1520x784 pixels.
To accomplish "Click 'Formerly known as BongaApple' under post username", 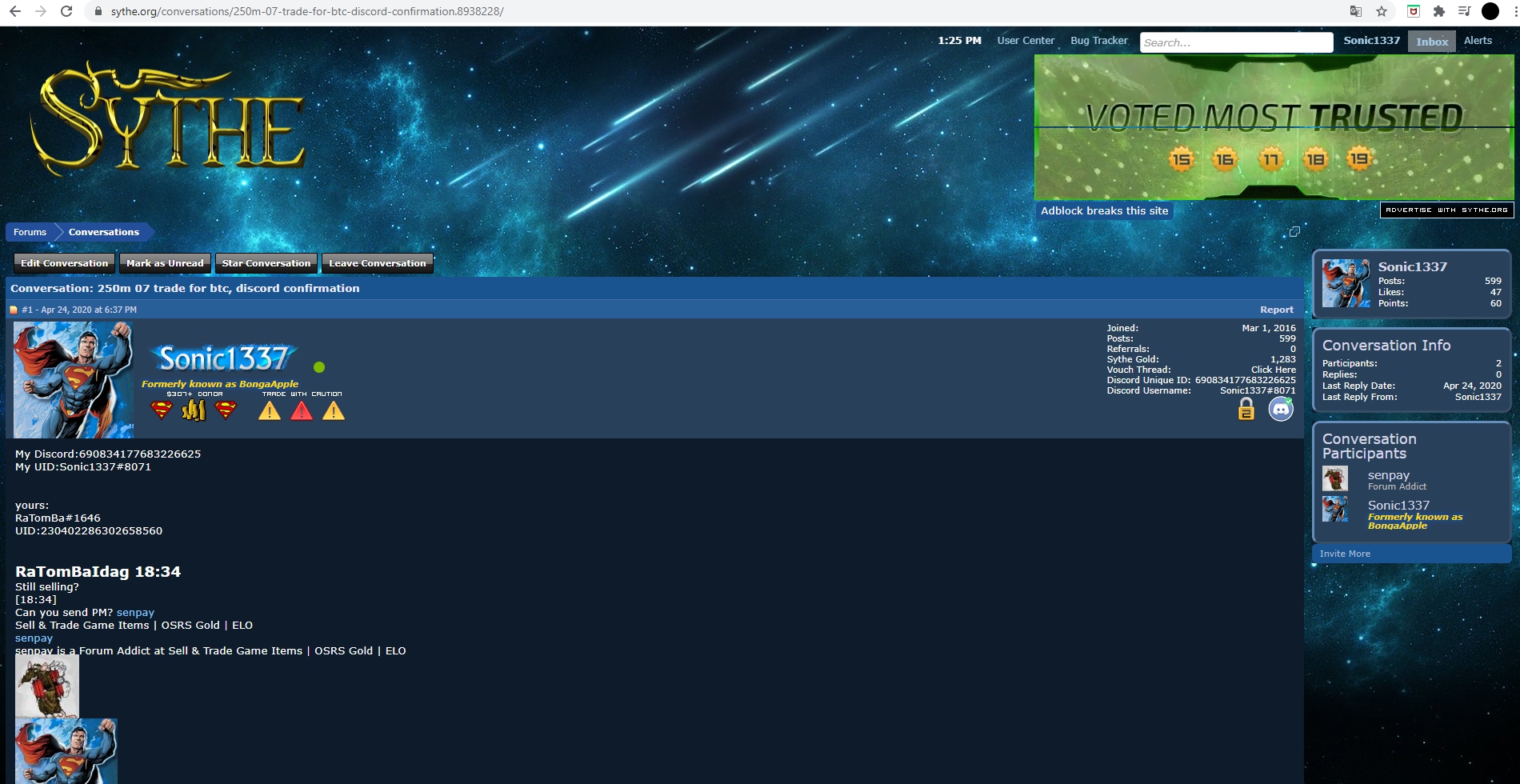I will point(220,384).
